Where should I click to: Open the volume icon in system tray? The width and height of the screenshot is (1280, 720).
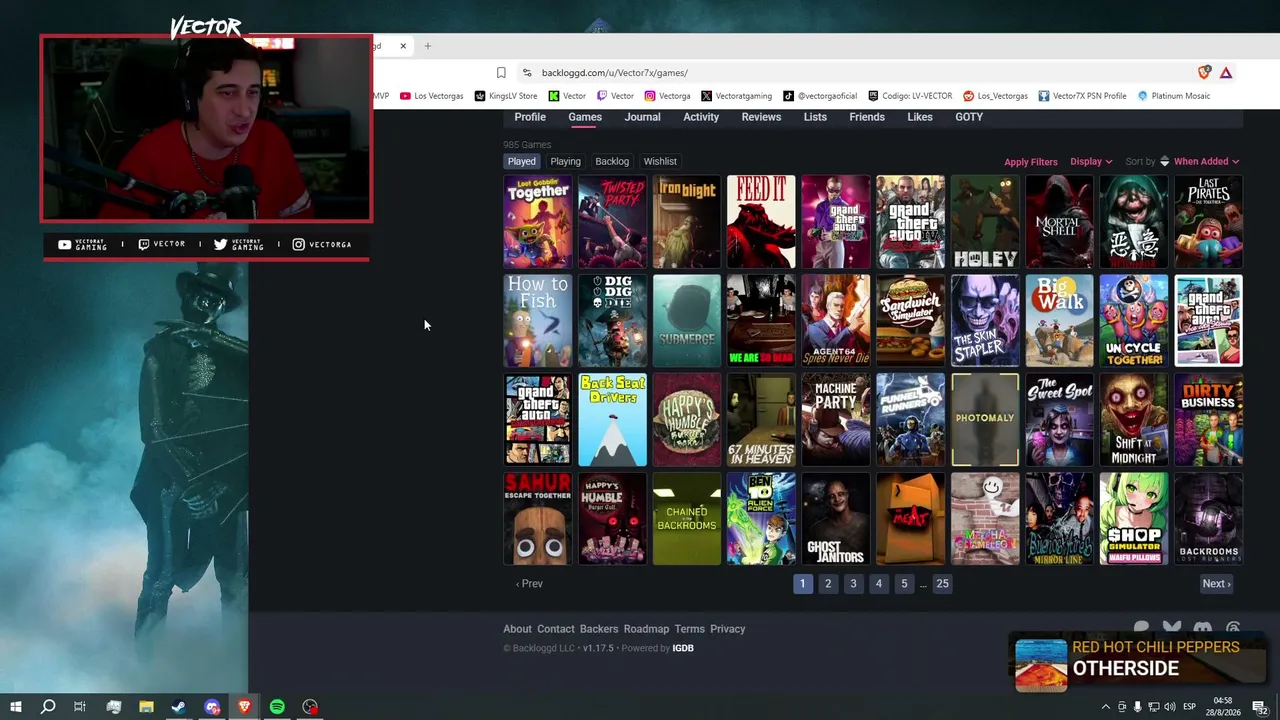[x=1169, y=707]
